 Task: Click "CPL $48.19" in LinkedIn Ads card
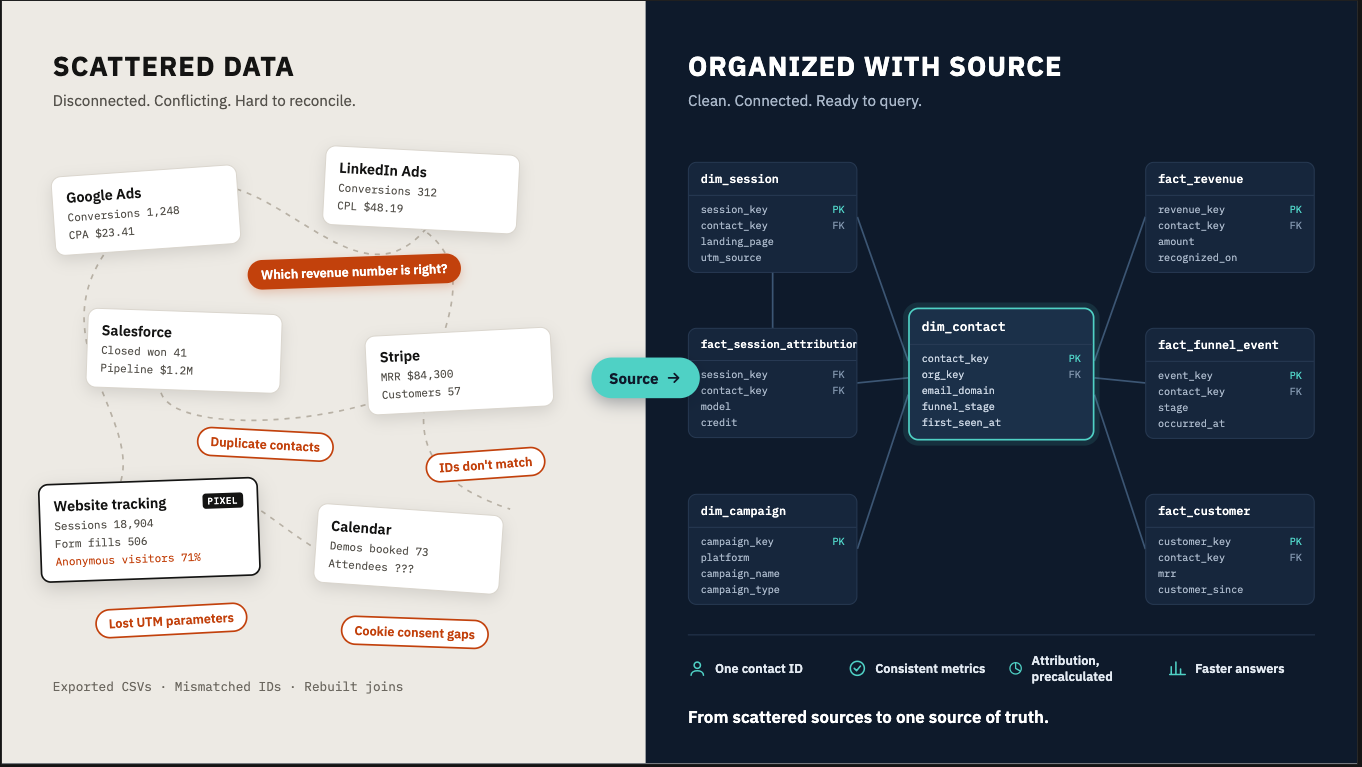click(370, 207)
